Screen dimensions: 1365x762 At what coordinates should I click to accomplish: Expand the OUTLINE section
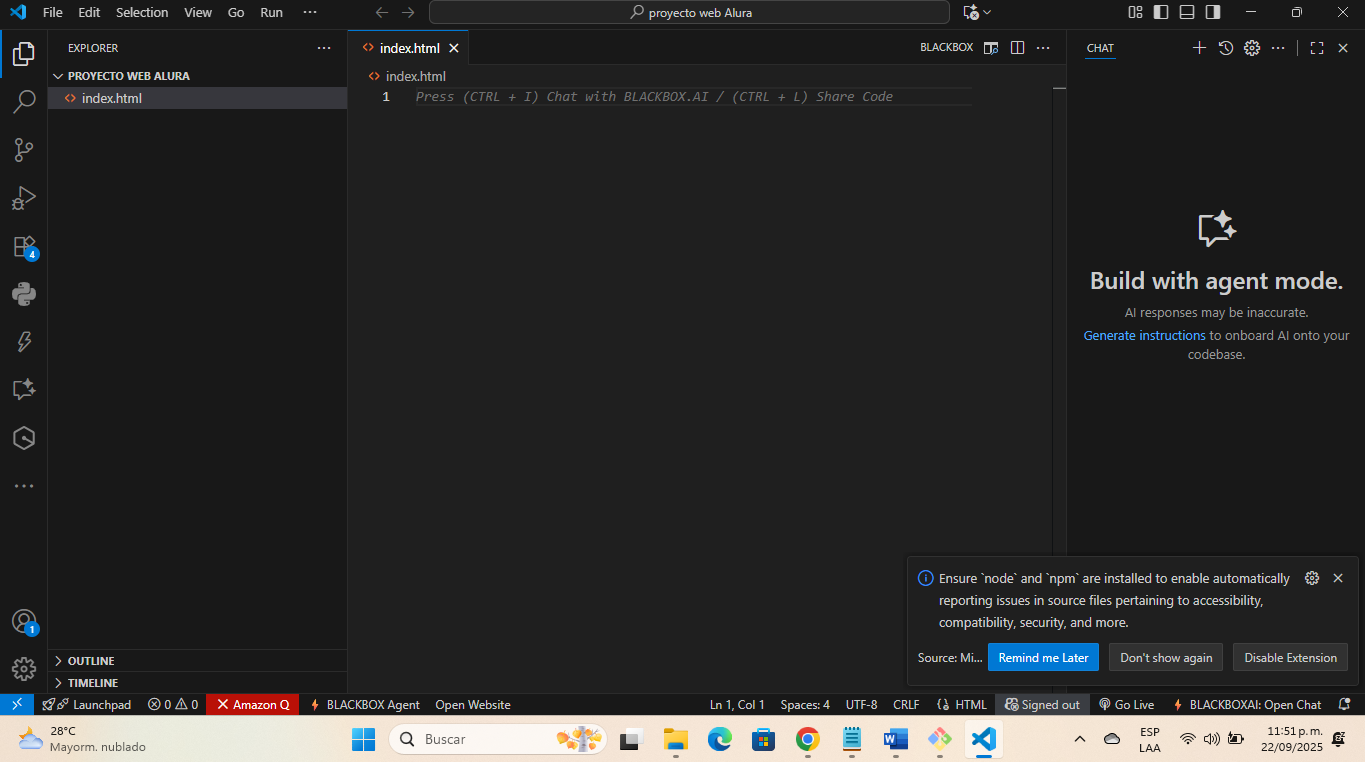[197, 661]
